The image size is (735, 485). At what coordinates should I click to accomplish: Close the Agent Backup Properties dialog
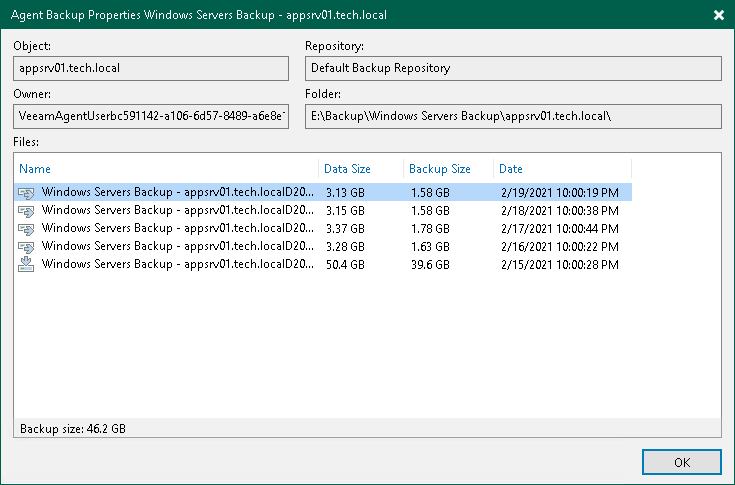point(718,15)
